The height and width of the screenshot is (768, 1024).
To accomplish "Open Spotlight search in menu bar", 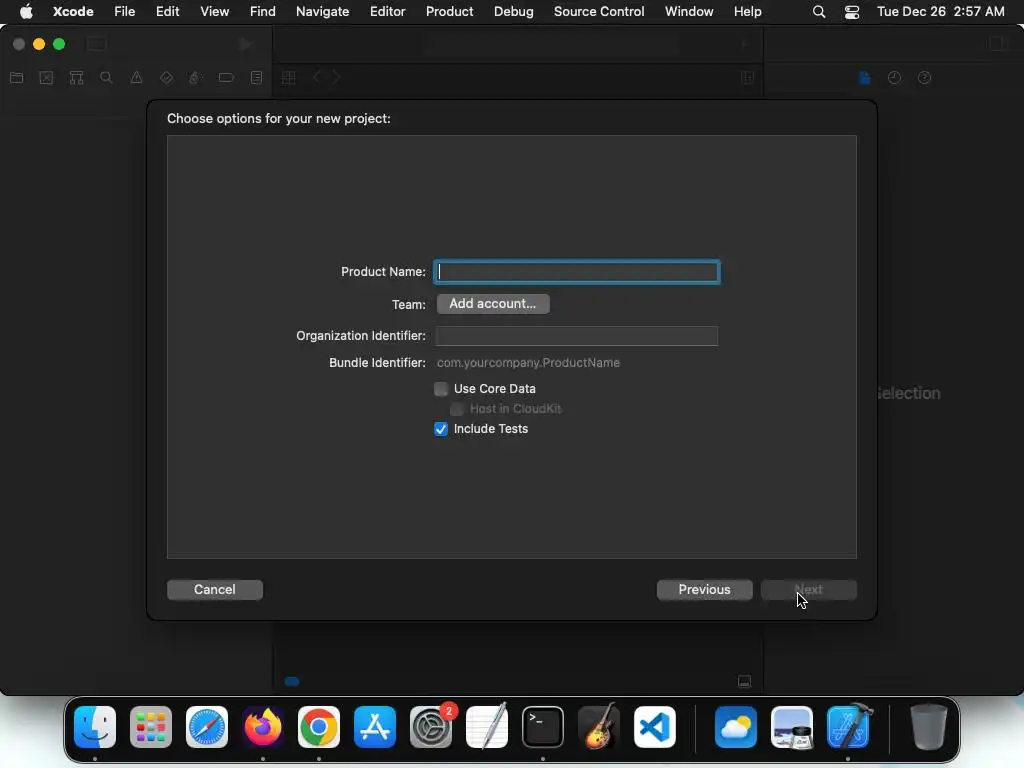I will pyautogui.click(x=818, y=12).
